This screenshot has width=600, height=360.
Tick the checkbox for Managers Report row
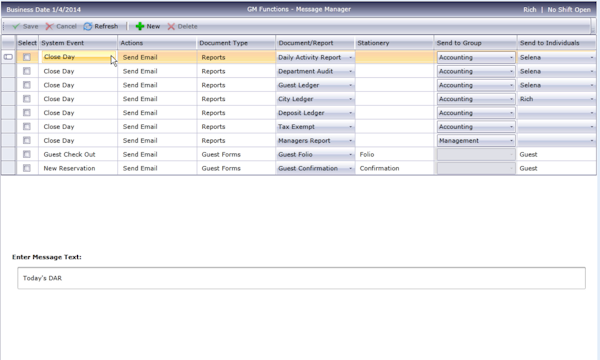(26, 140)
